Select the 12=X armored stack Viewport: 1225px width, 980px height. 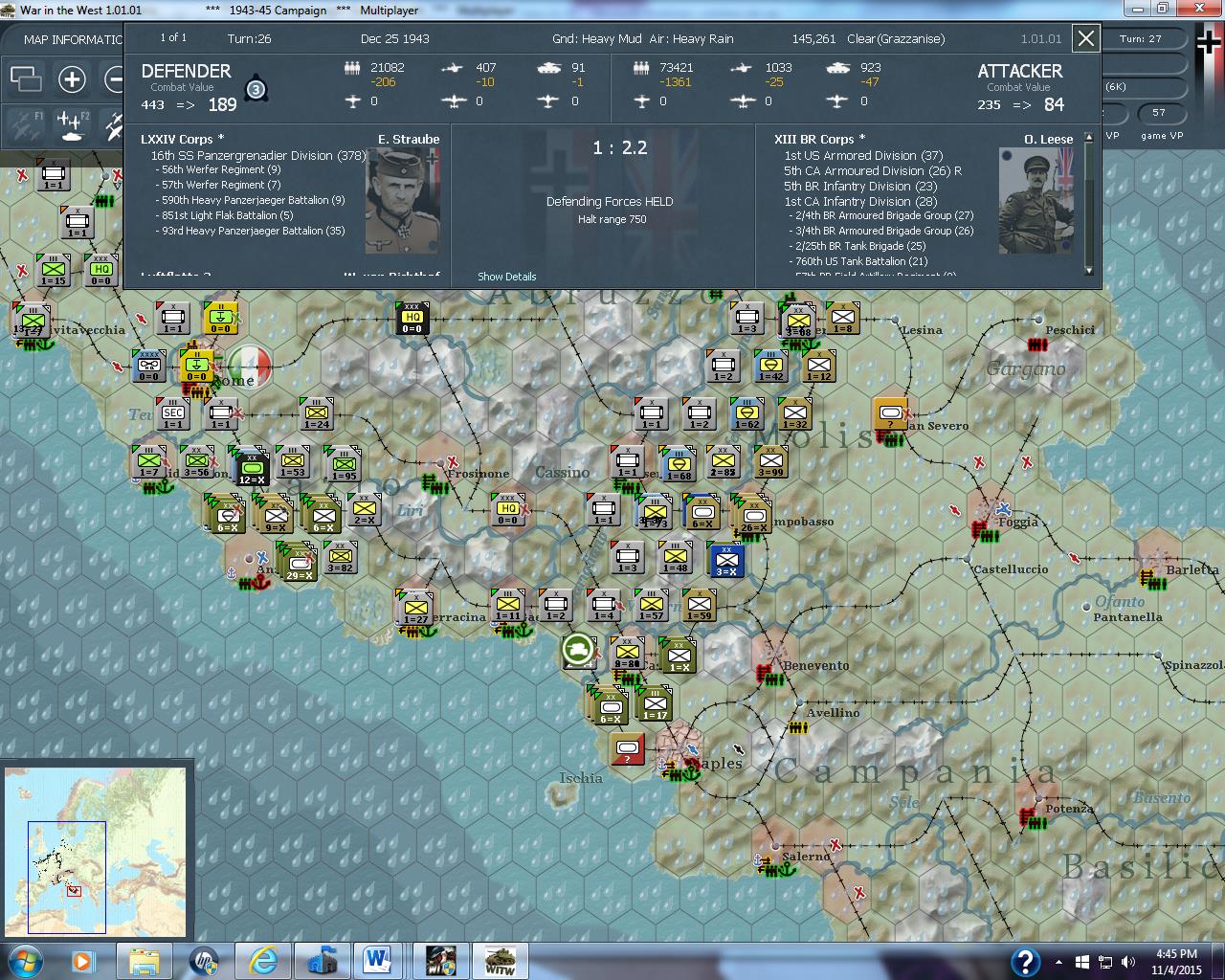point(252,468)
